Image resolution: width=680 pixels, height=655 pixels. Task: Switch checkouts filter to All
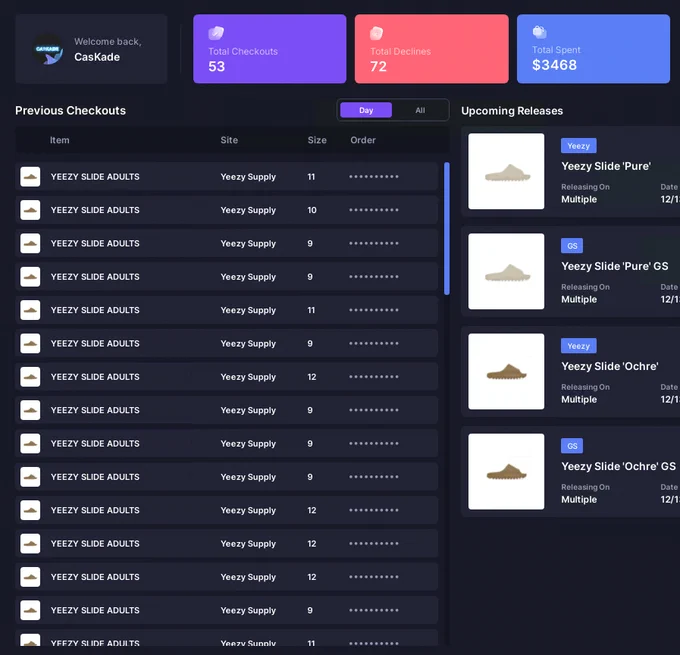click(420, 110)
